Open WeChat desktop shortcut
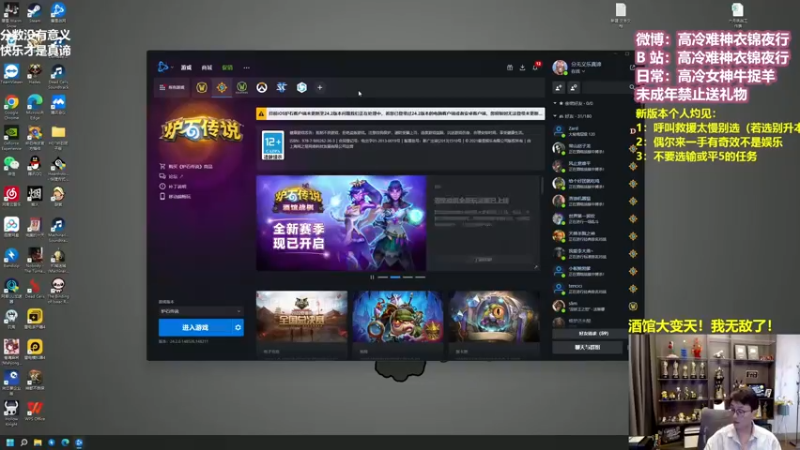Image resolution: width=800 pixels, height=450 pixels. pyautogui.click(x=11, y=166)
